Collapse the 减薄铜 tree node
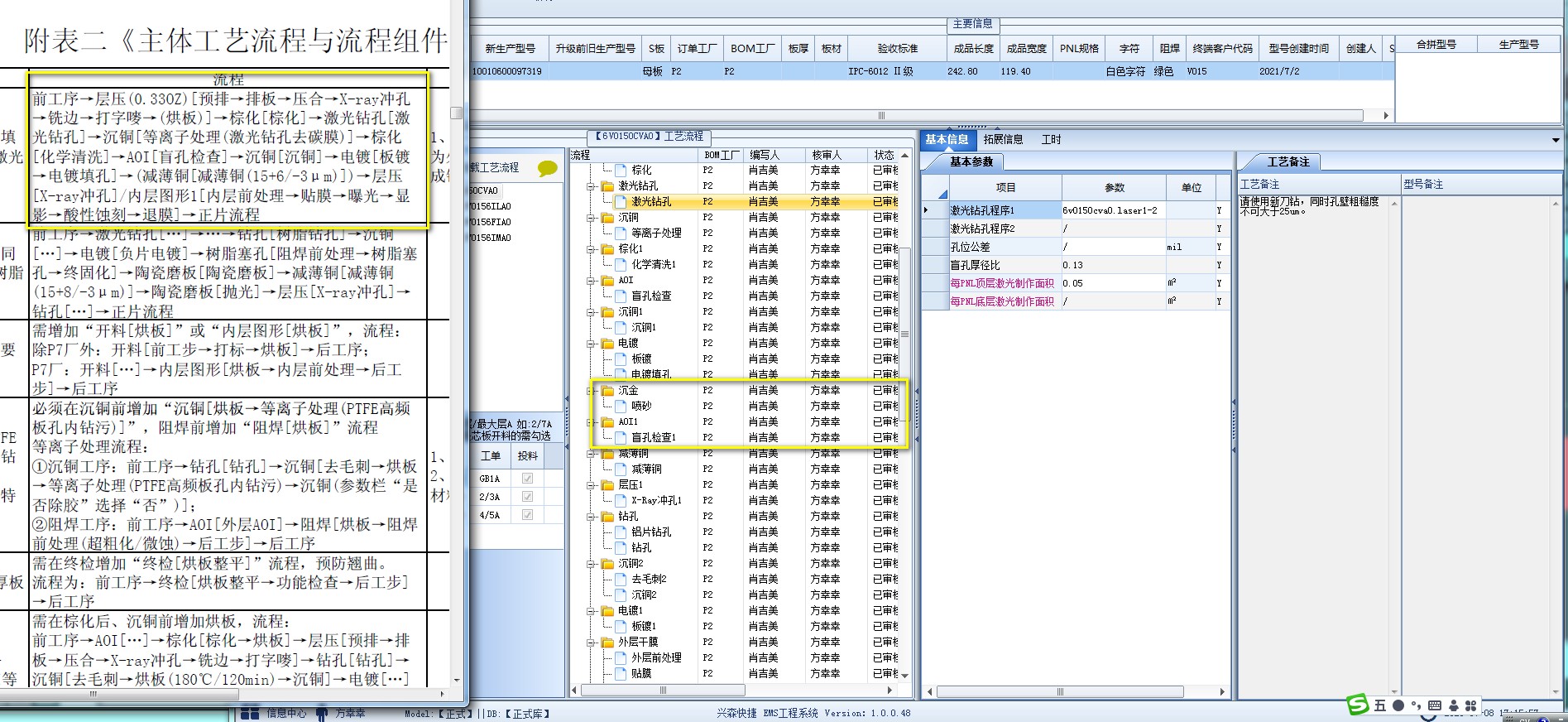 (592, 454)
